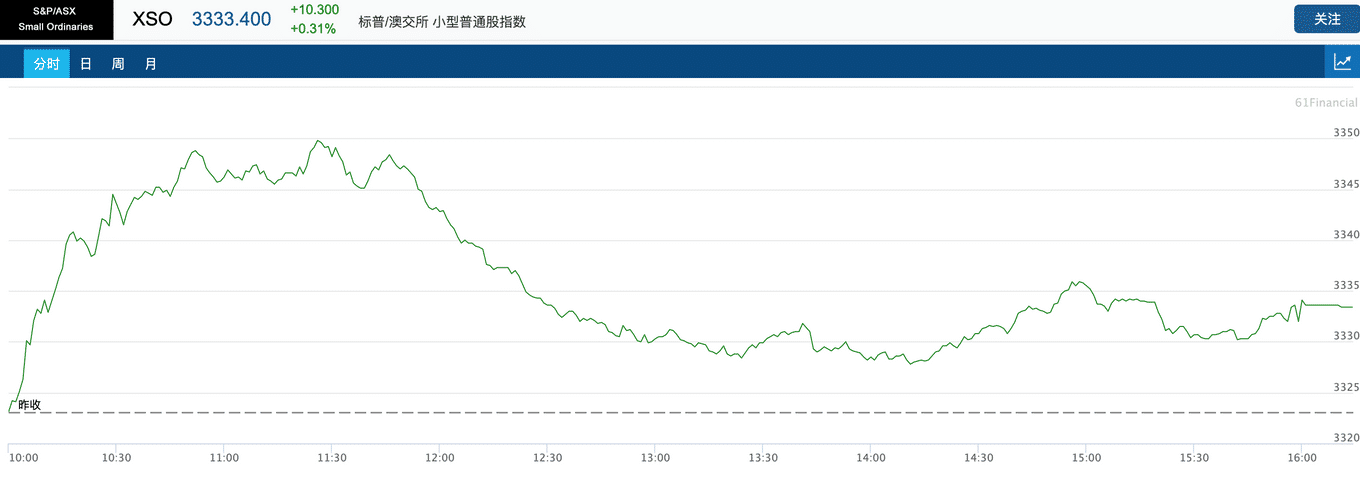The width and height of the screenshot is (1360, 486).
Task: Click the 3330 price axis label
Action: (x=1346, y=336)
